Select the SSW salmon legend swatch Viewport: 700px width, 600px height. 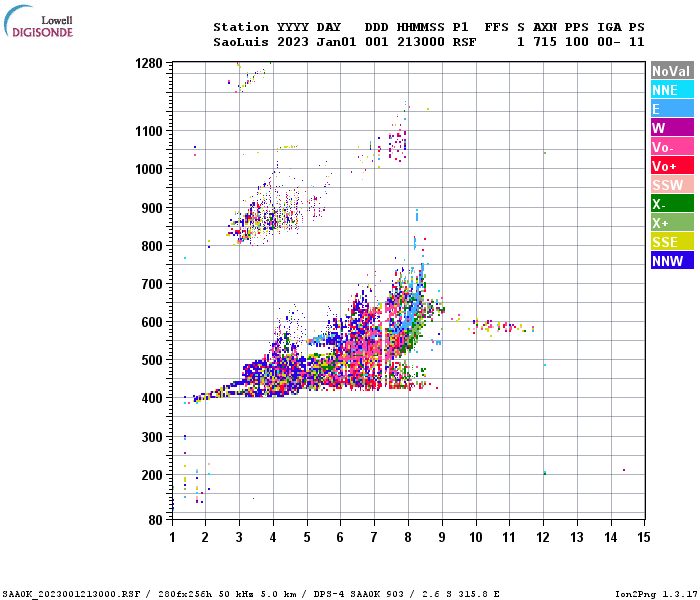pyautogui.click(x=672, y=185)
